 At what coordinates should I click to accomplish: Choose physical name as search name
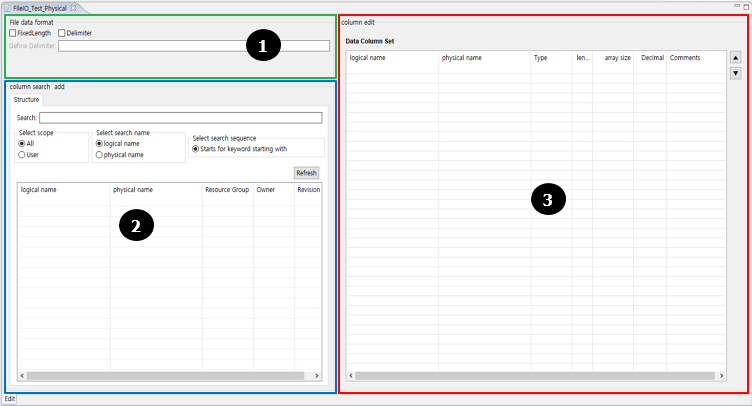99,155
